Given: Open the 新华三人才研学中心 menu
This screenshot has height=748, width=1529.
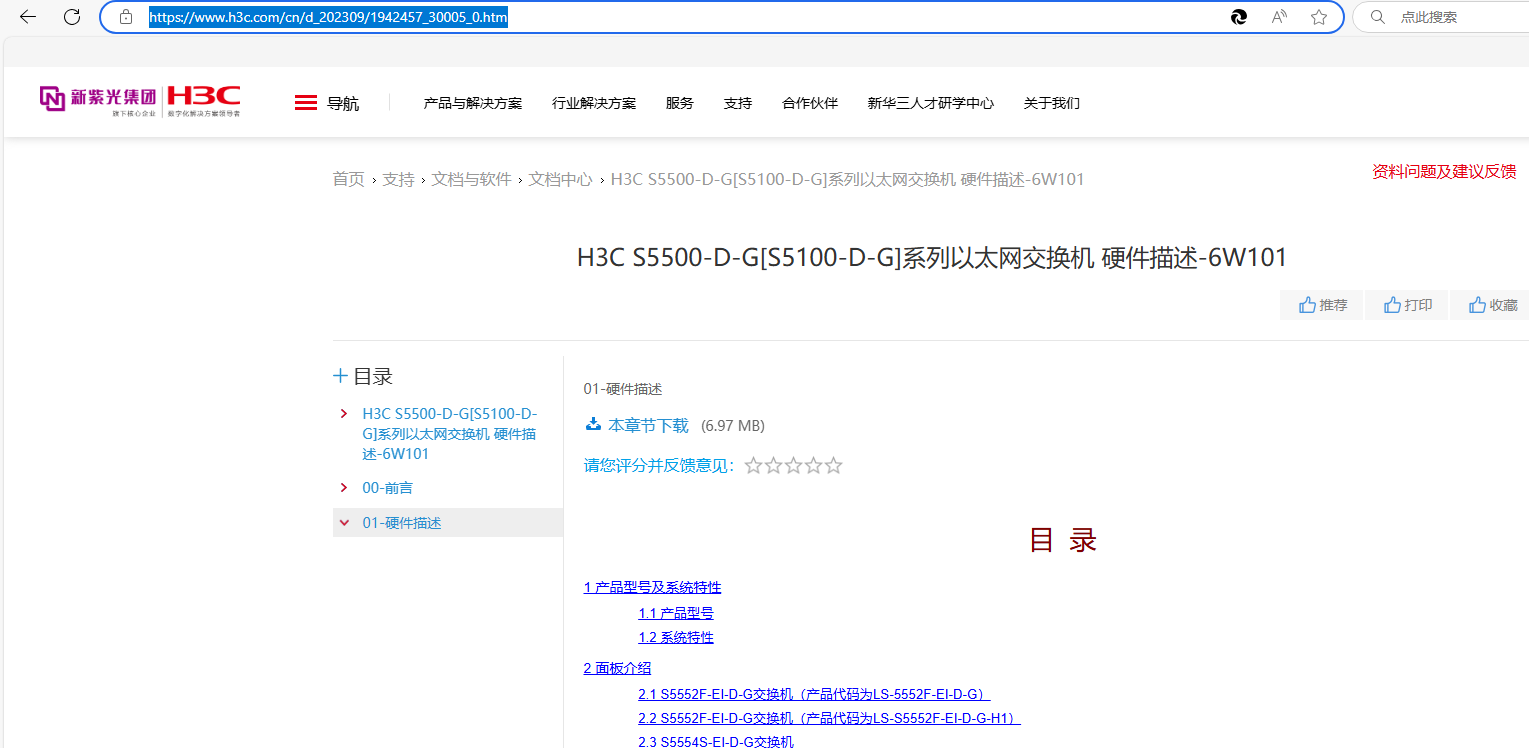Looking at the screenshot, I should 931,103.
